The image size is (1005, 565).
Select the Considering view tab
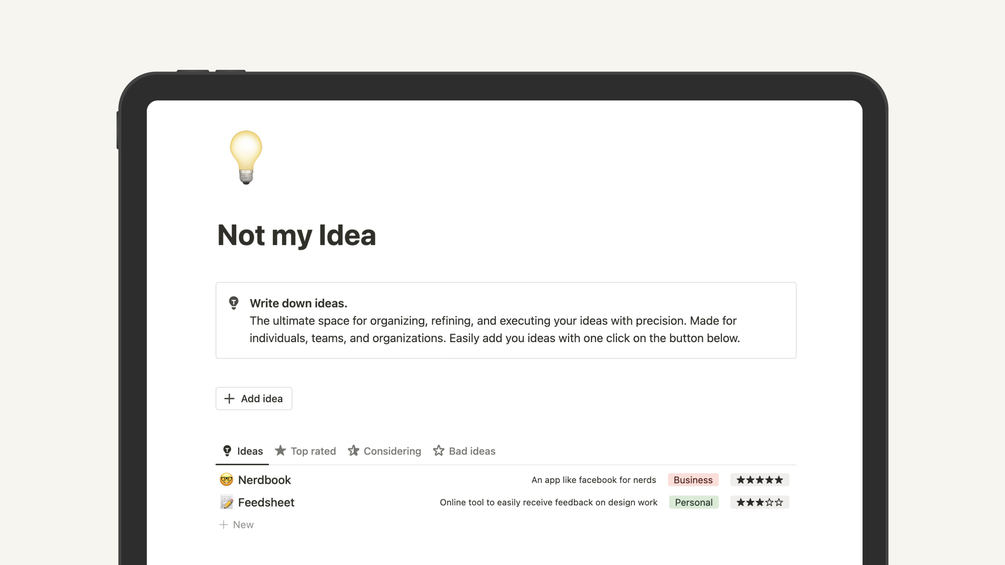tap(392, 451)
